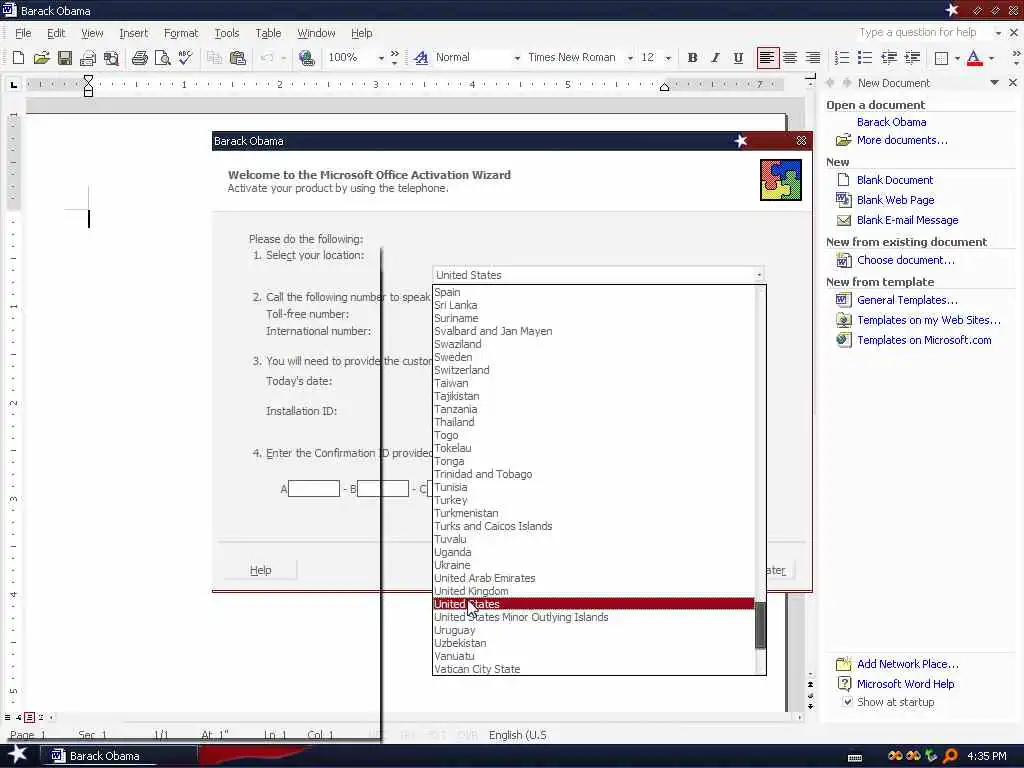Open Styles and Formatting AA icon
The width and height of the screenshot is (1024, 768).
421,58
